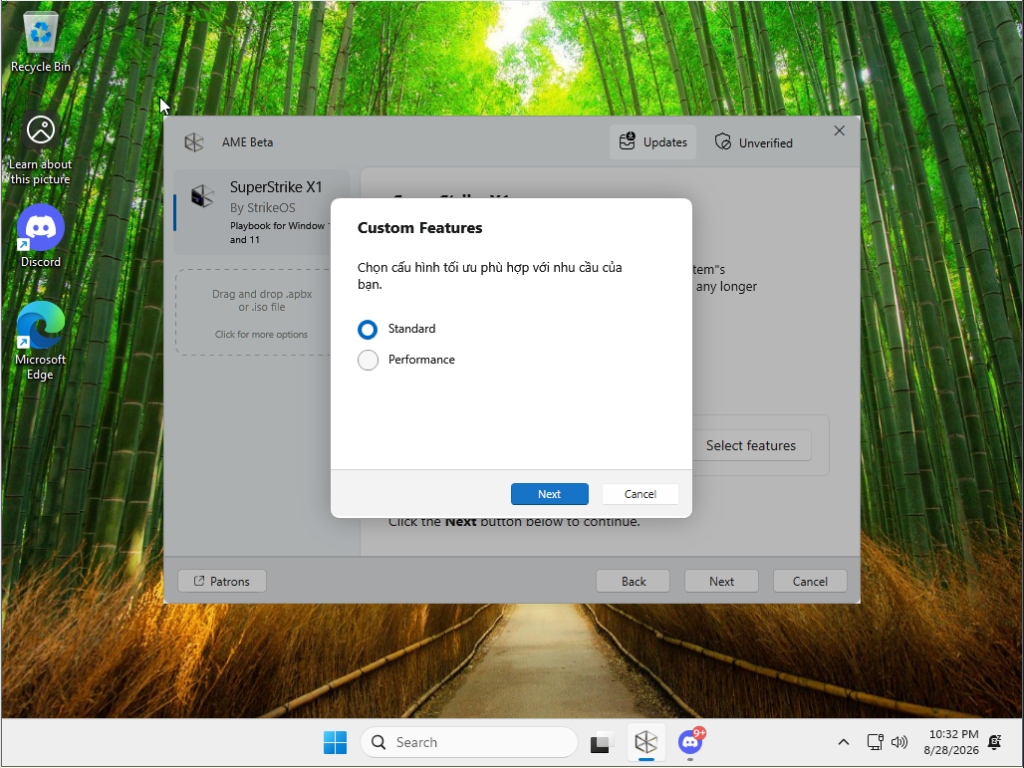Select the SuperStrike X1 playbook entry

click(x=261, y=212)
